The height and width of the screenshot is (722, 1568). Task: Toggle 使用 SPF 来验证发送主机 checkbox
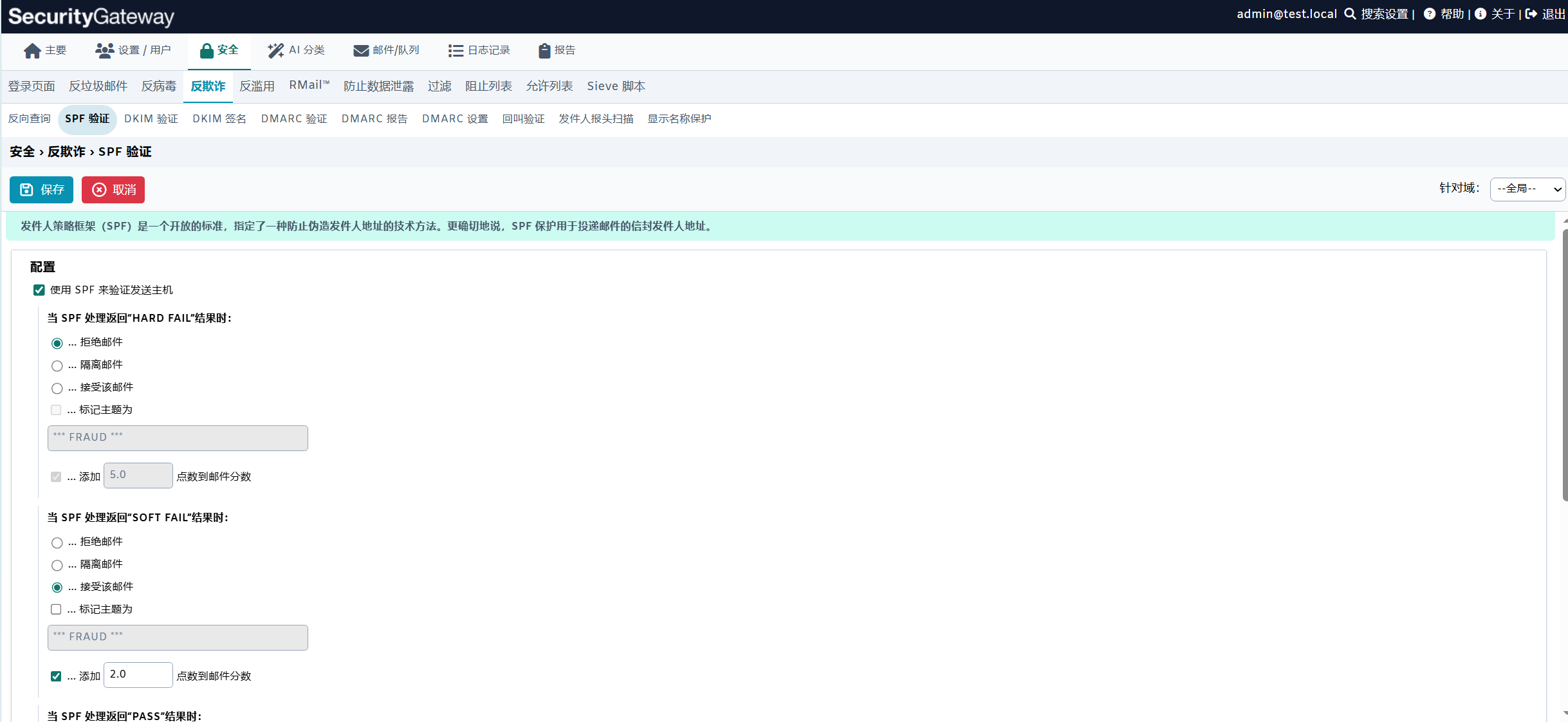click(x=39, y=290)
